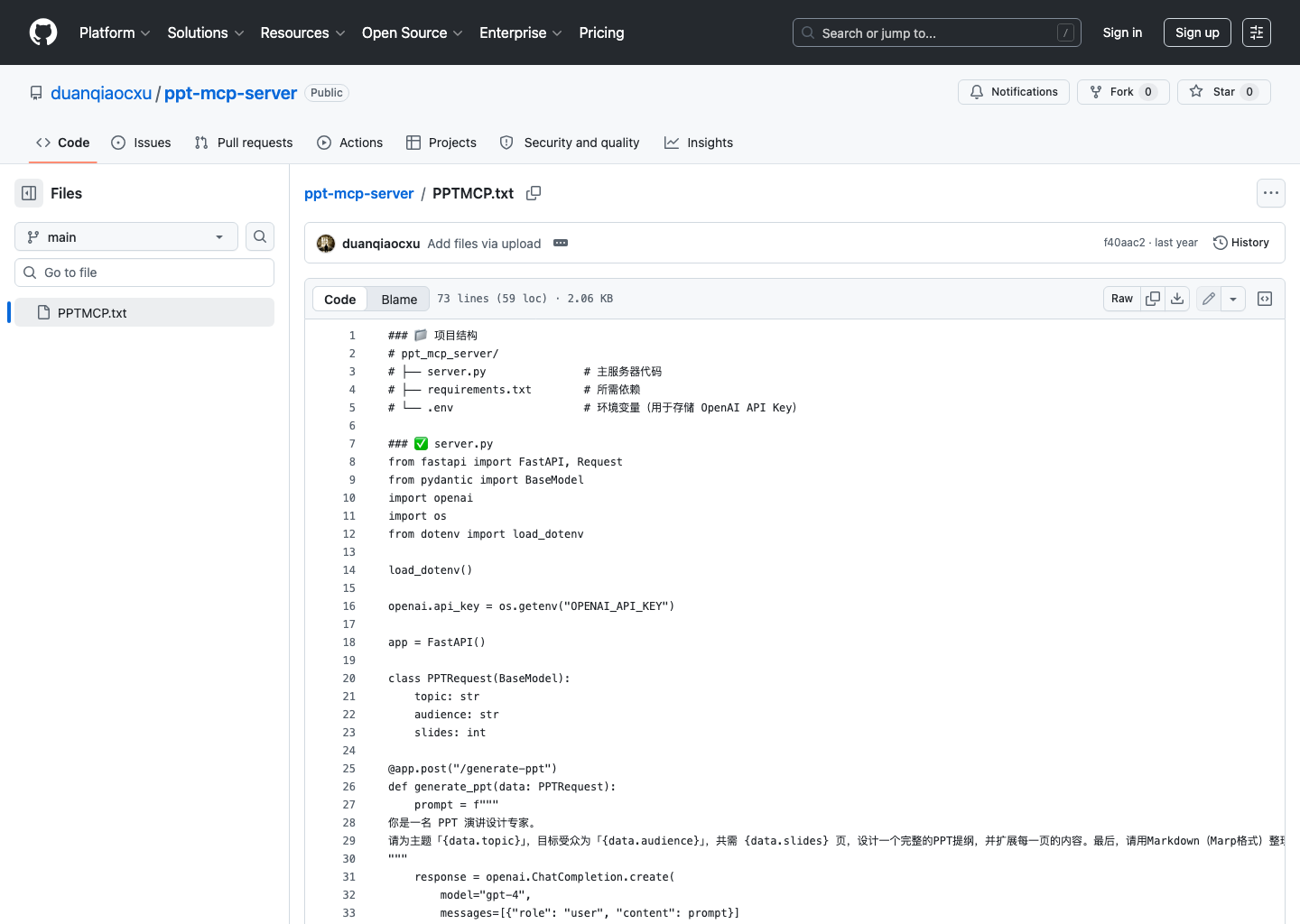
Task: Open the repository History
Action: [x=1241, y=243]
